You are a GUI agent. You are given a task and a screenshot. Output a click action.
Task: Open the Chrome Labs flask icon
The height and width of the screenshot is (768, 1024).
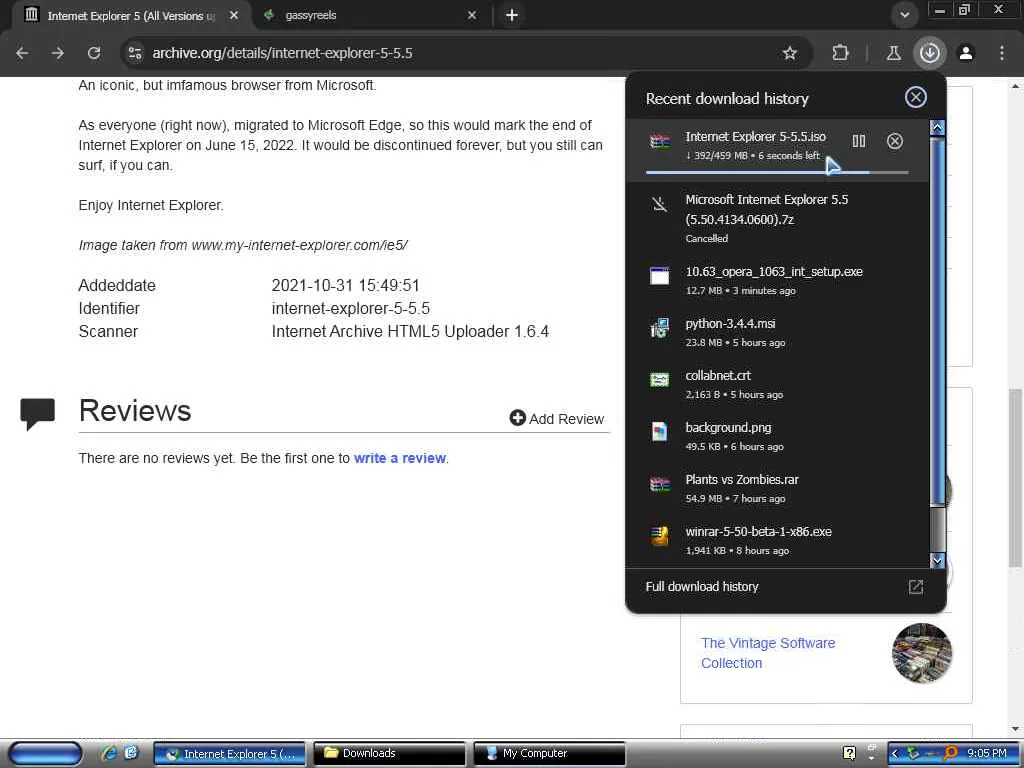pos(893,53)
